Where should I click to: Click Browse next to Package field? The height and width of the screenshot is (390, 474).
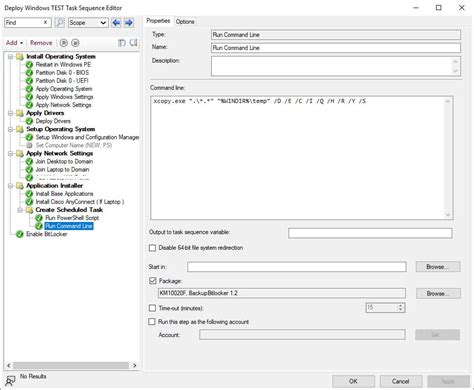tap(438, 293)
